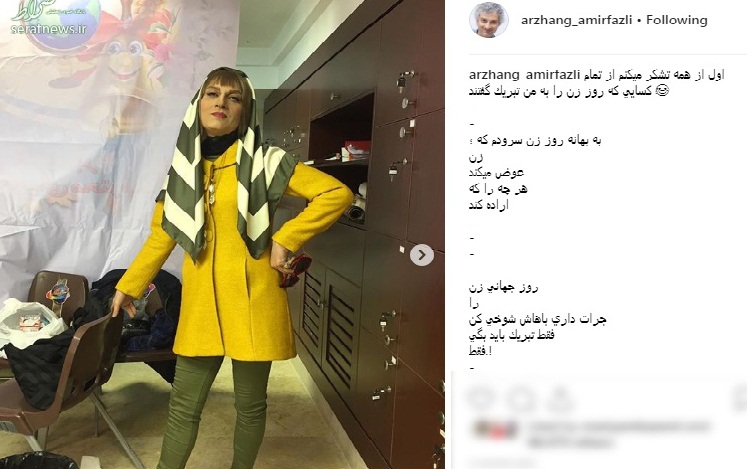This screenshot has width=755, height=469.
Task: Click the blurred liker avatars below icons
Action: pos(495,429)
